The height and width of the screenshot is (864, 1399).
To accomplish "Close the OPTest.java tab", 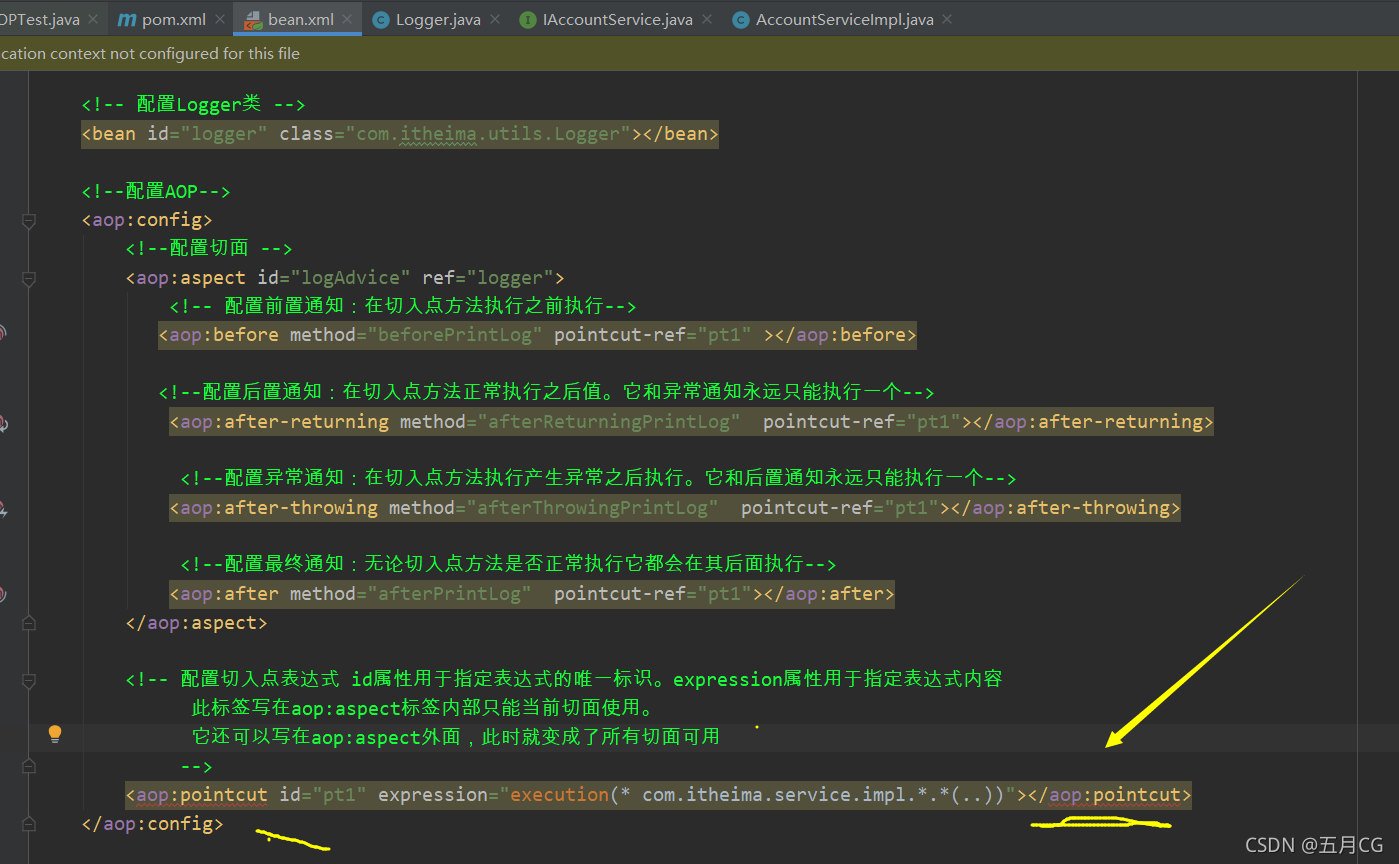I will point(93,19).
